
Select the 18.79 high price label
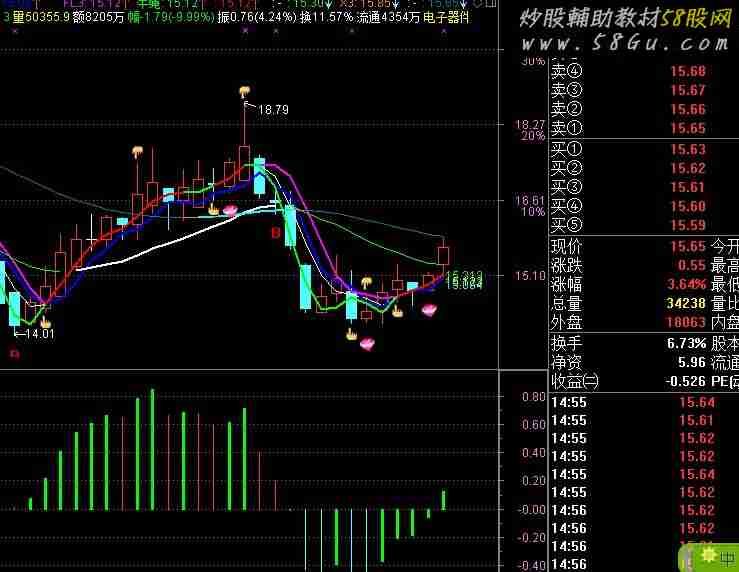[273, 110]
